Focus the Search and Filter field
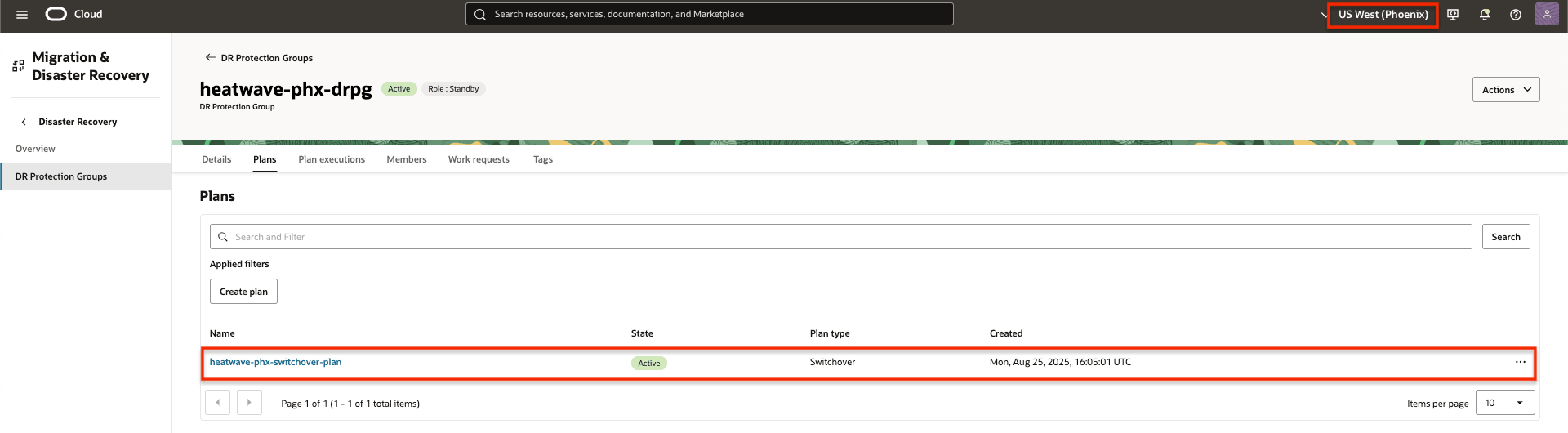This screenshot has width=1568, height=433. tap(840, 237)
